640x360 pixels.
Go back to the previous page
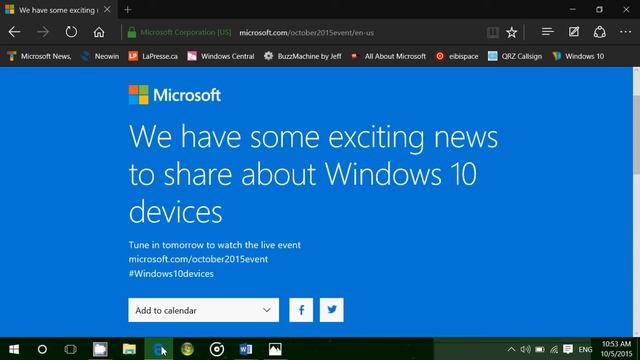(14, 32)
